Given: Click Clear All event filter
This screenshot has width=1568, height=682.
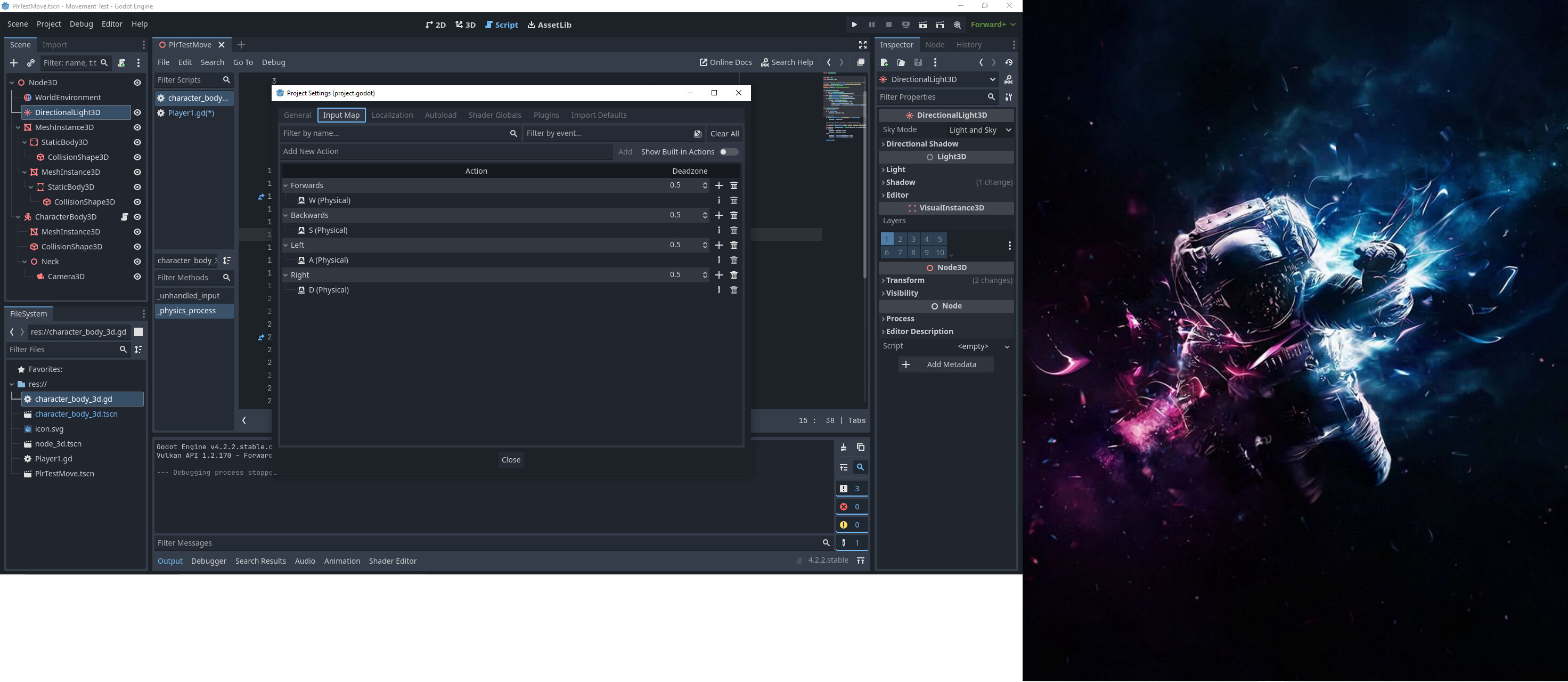Looking at the screenshot, I should pyautogui.click(x=724, y=134).
